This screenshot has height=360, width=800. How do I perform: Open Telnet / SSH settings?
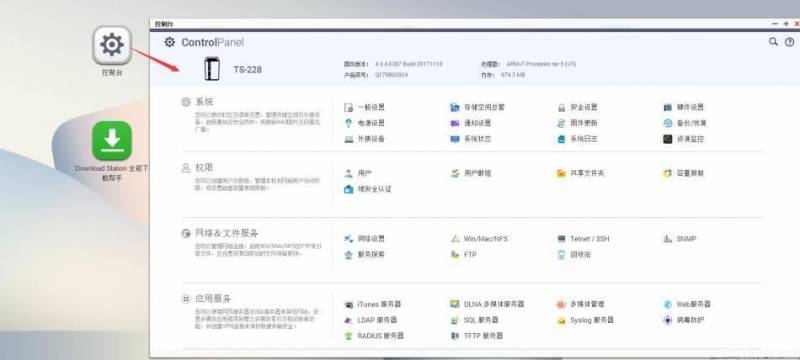pos(583,239)
